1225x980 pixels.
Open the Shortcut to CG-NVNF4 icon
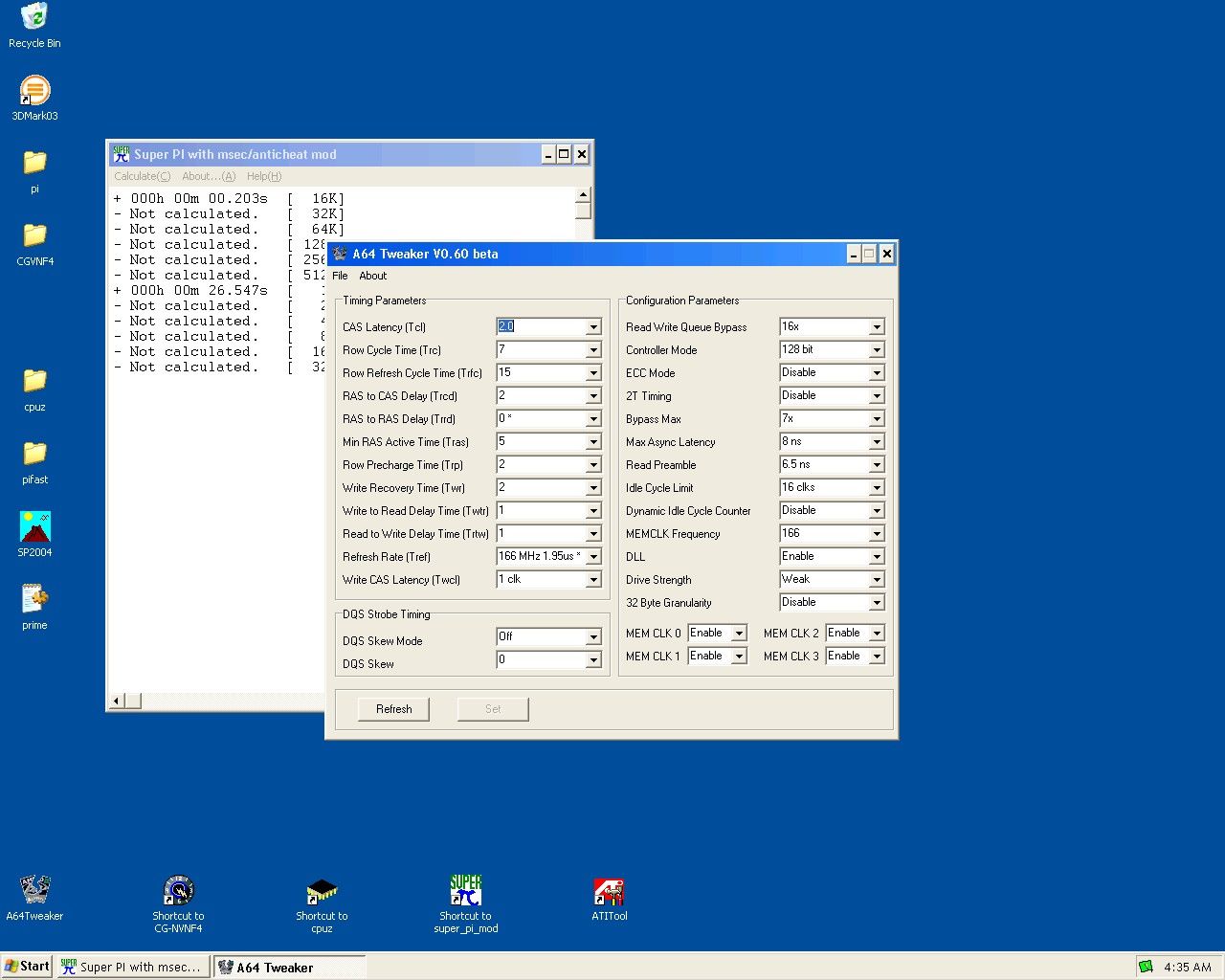(x=178, y=892)
